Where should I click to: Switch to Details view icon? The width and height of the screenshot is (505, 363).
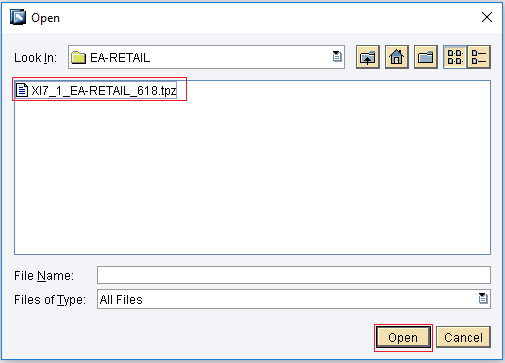[x=479, y=57]
